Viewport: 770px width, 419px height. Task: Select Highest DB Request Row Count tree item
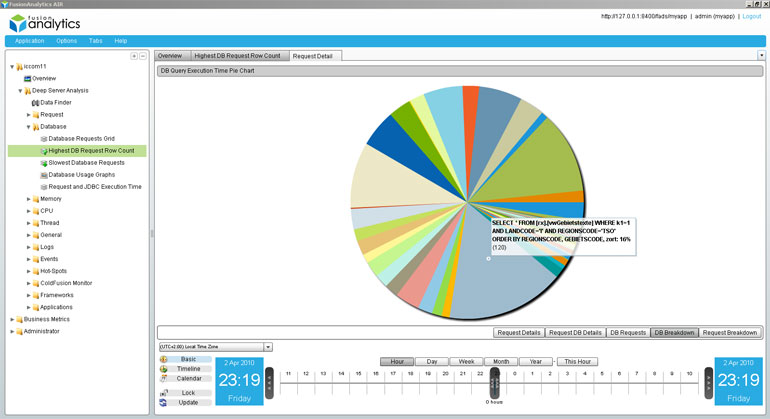[x=77, y=151]
